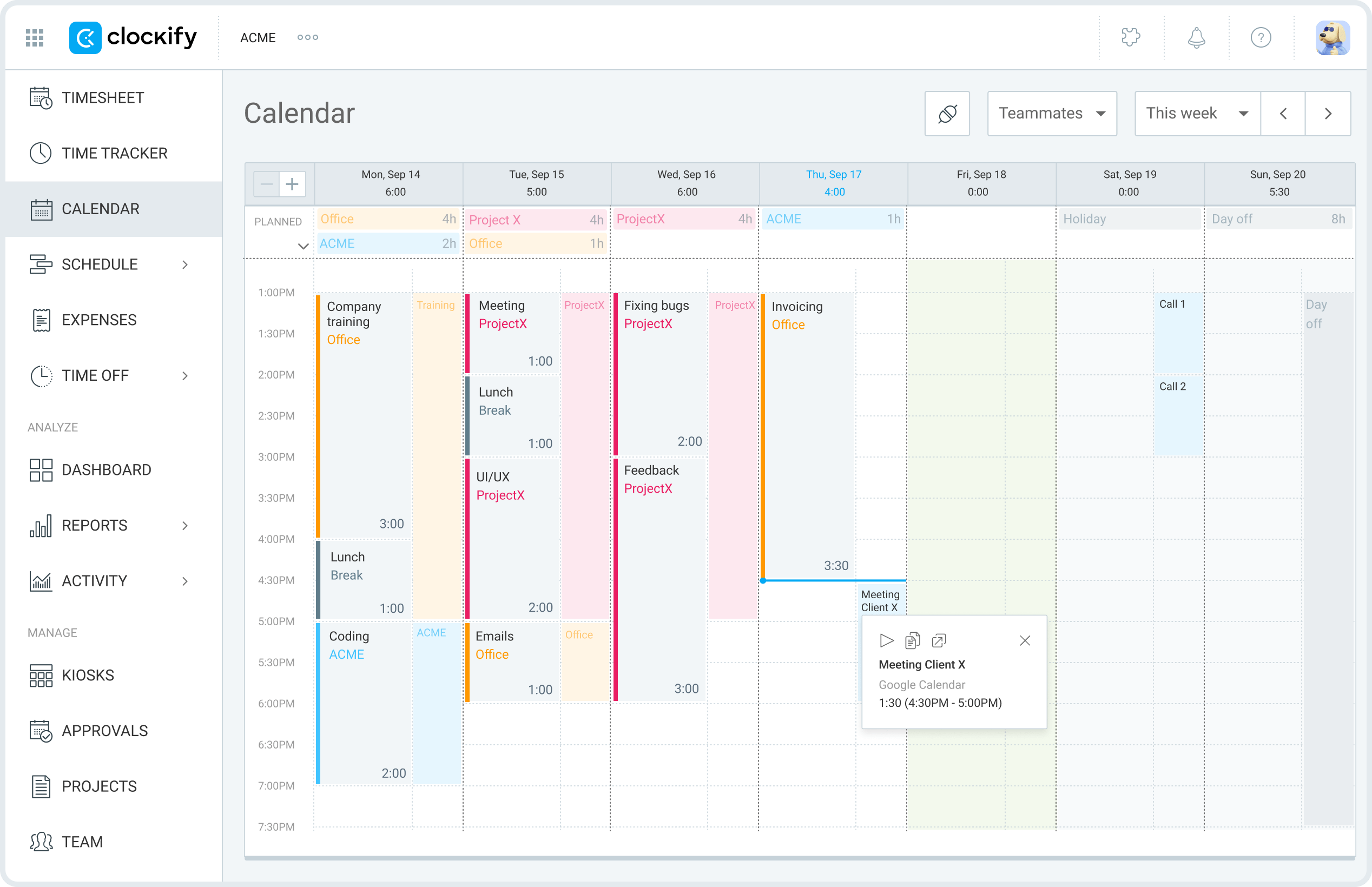Duplicate Meeting Client X entry via copy icon
The image size is (1372, 887).
click(912, 640)
